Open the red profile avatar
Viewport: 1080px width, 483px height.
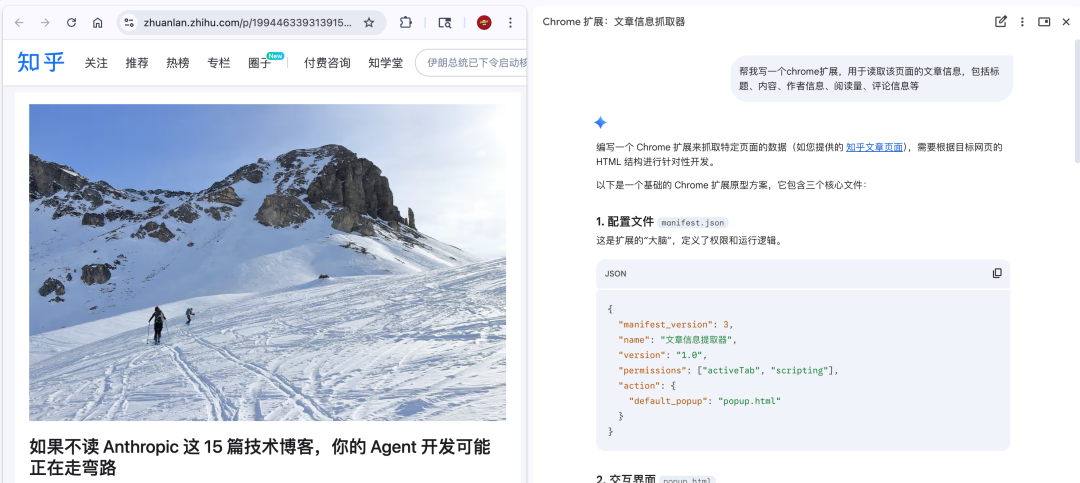tap(484, 23)
